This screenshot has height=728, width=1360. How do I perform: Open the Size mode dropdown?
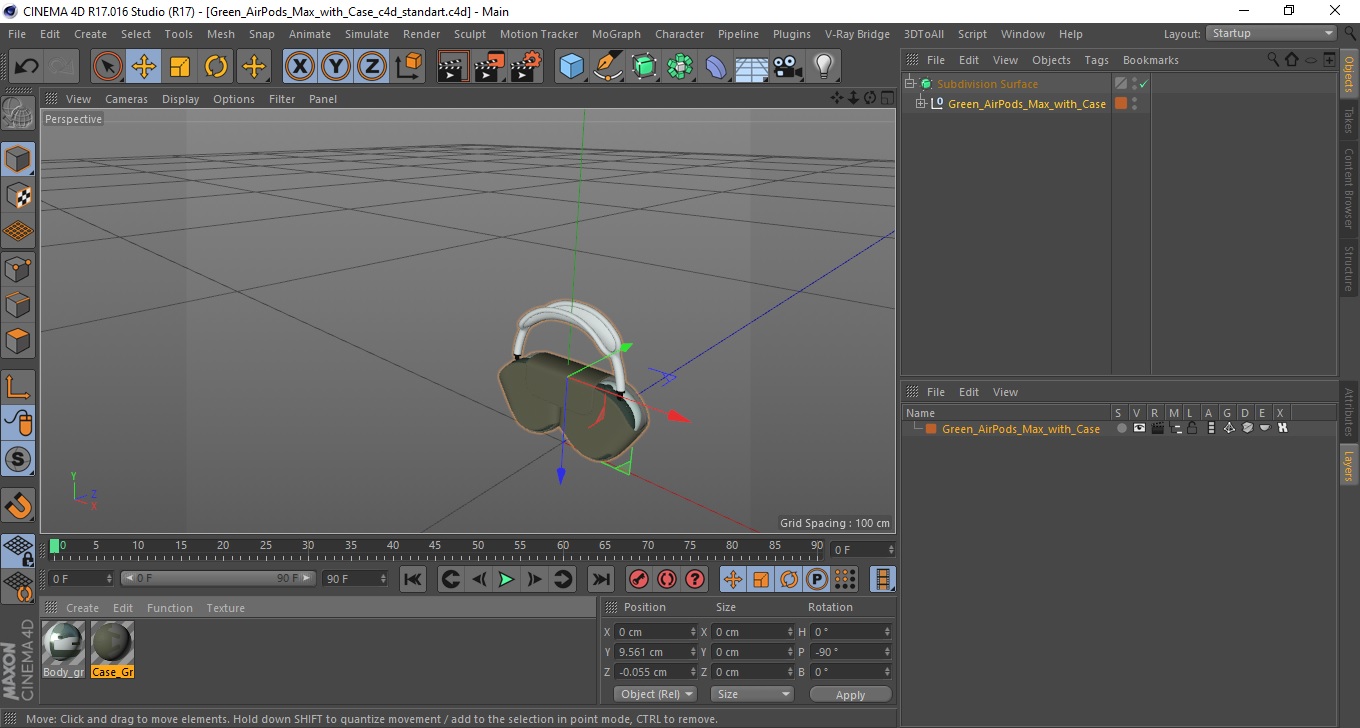pyautogui.click(x=751, y=694)
